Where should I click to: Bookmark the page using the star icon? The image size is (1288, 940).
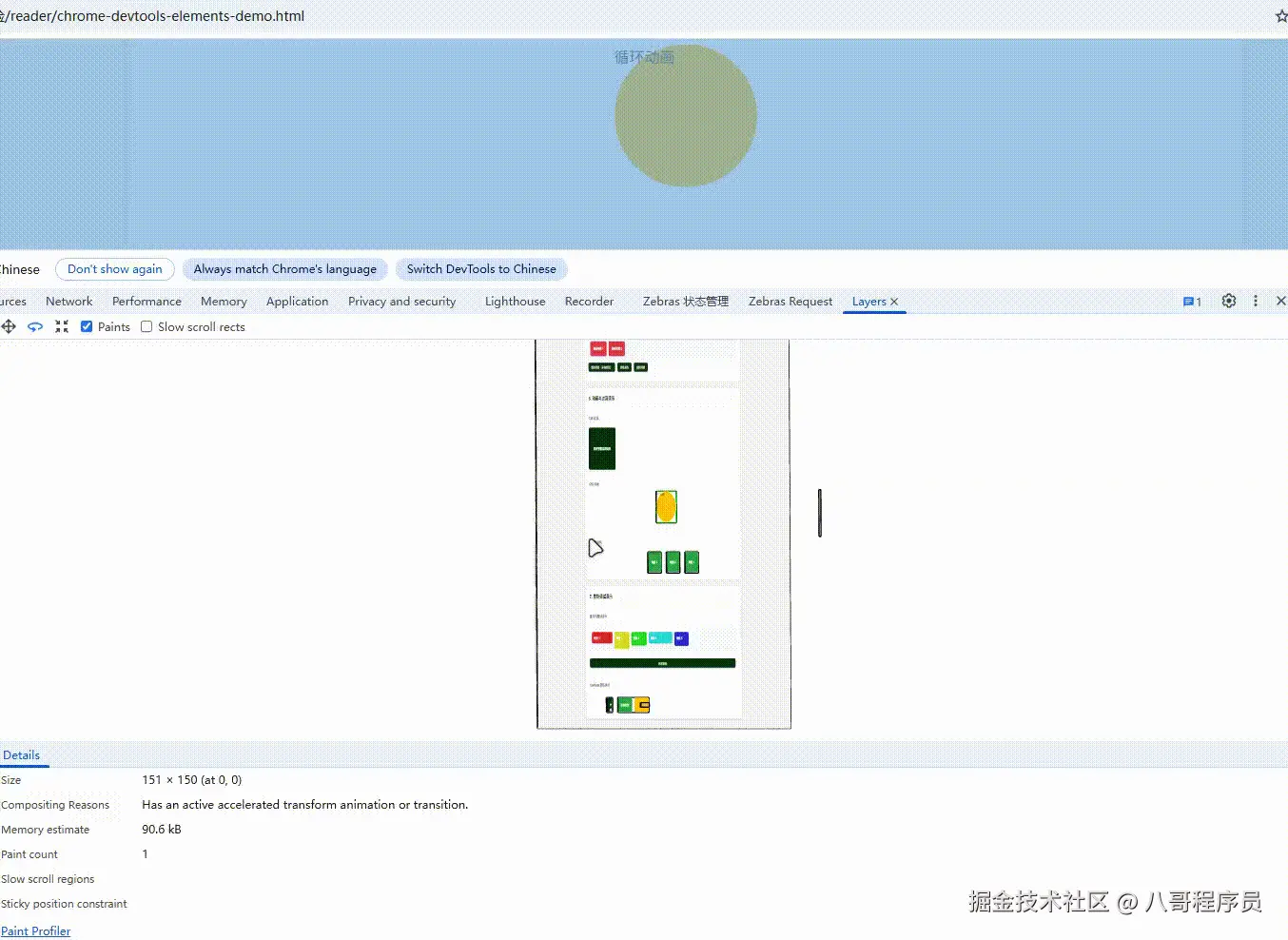1280,15
